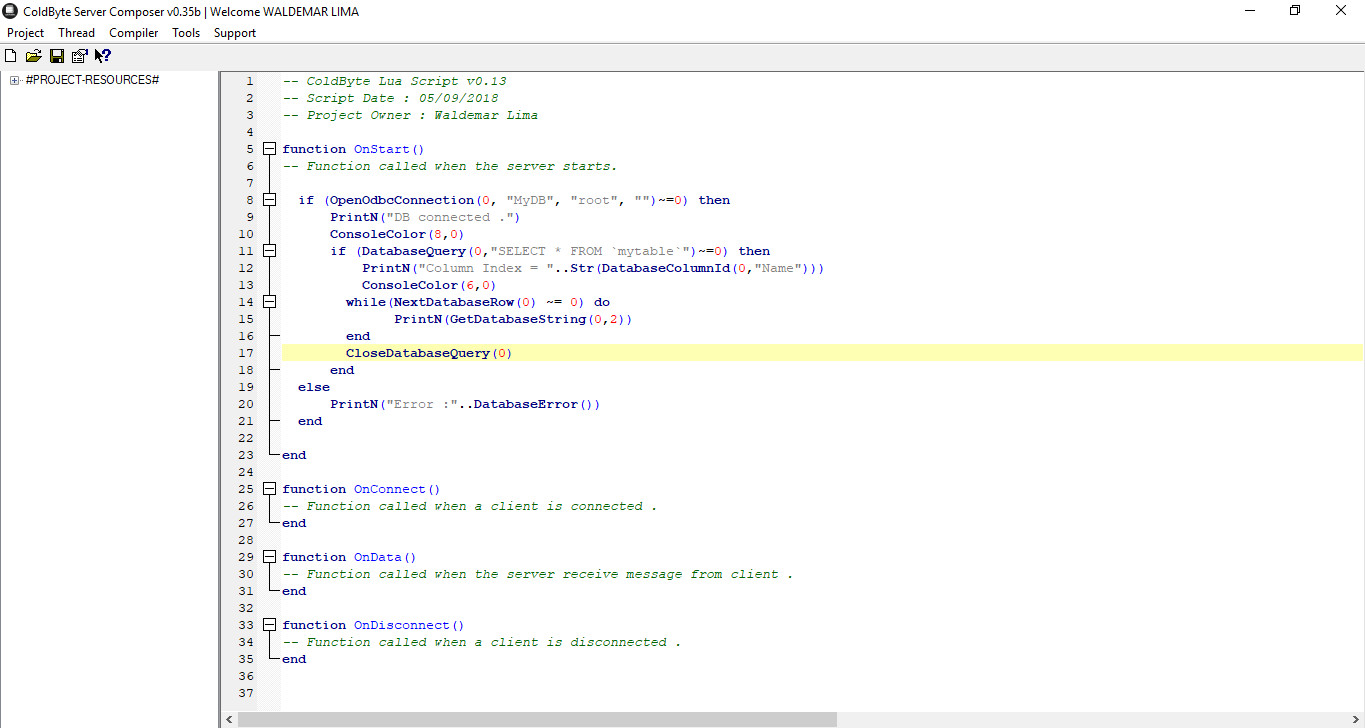This screenshot has height=728, width=1365.
Task: Collapse the NextDatabaseRow while loop fold
Action: point(269,301)
